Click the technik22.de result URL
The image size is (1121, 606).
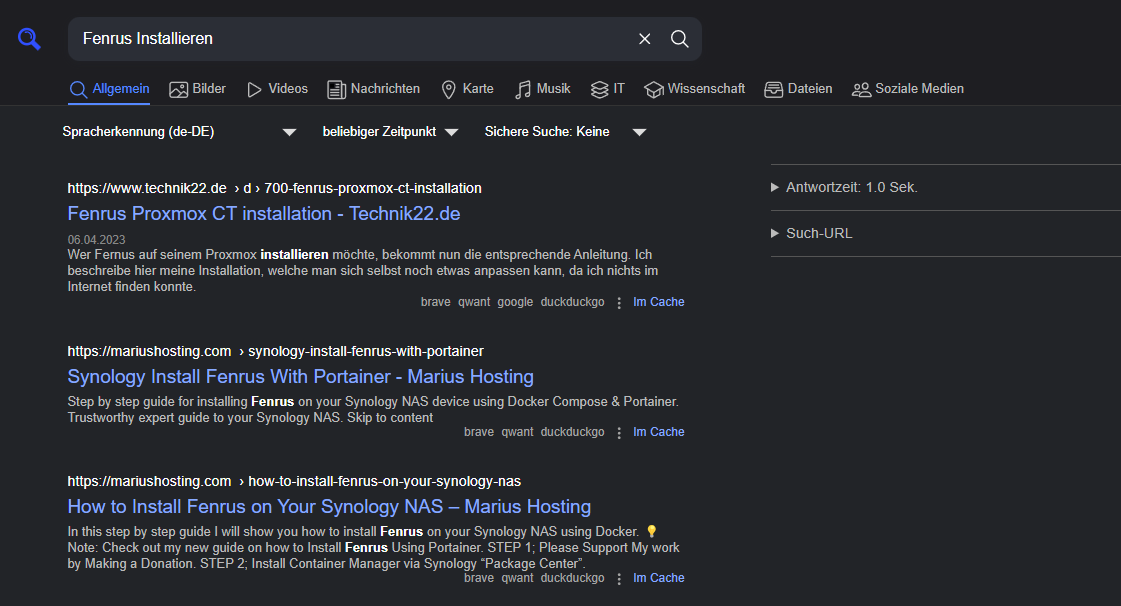click(x=275, y=188)
